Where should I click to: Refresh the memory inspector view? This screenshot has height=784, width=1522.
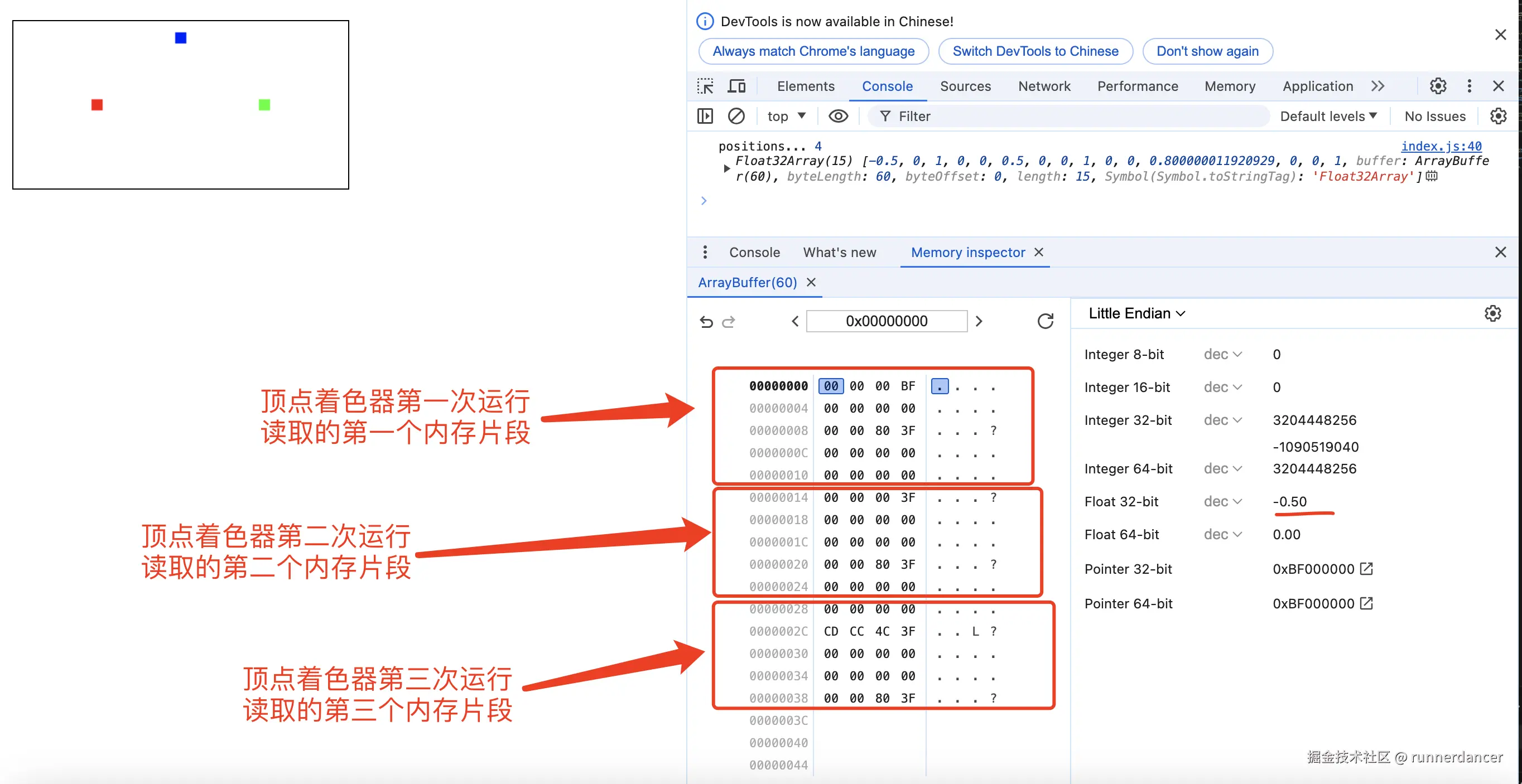pos(1044,321)
